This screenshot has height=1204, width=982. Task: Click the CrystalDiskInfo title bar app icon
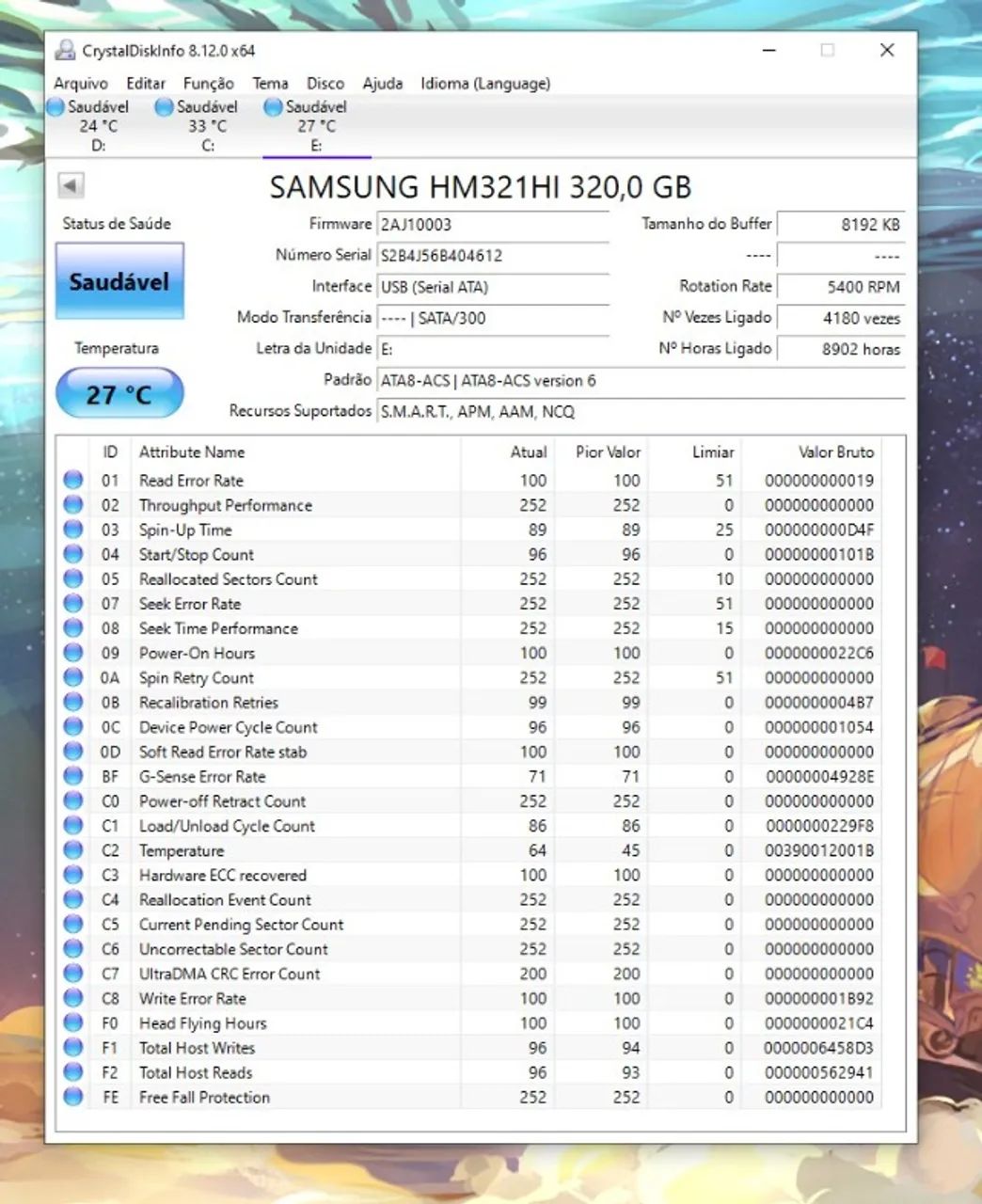coord(64,51)
